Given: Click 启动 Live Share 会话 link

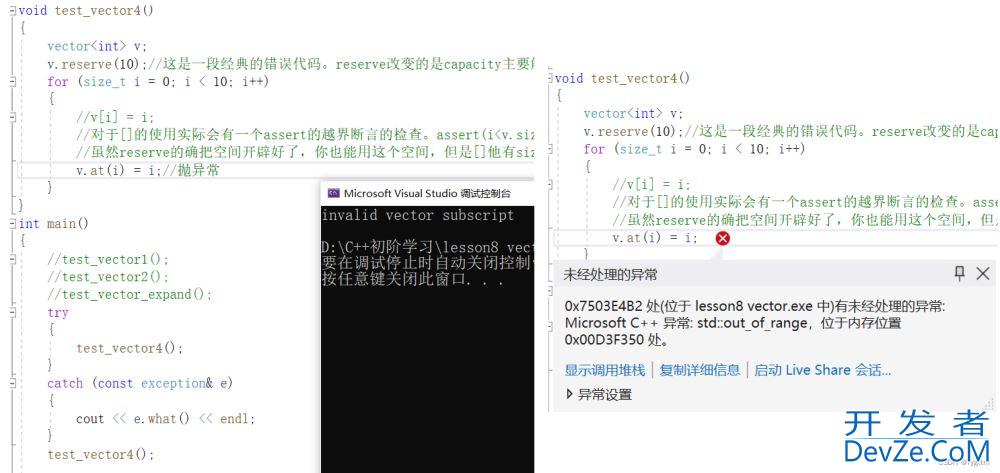Looking at the screenshot, I should point(822,370).
